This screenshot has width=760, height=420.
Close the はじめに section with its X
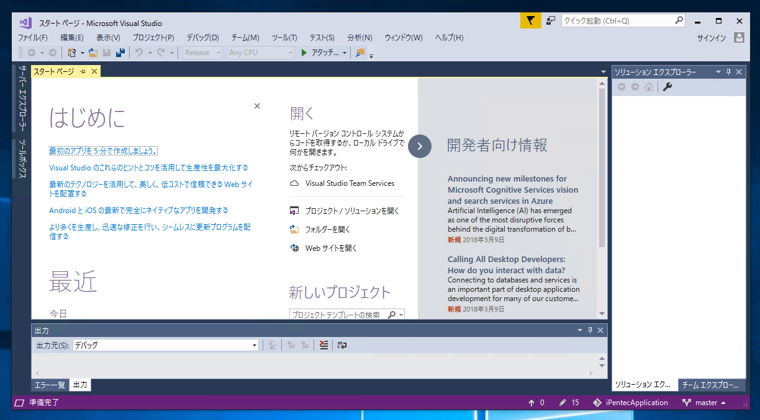tap(257, 106)
